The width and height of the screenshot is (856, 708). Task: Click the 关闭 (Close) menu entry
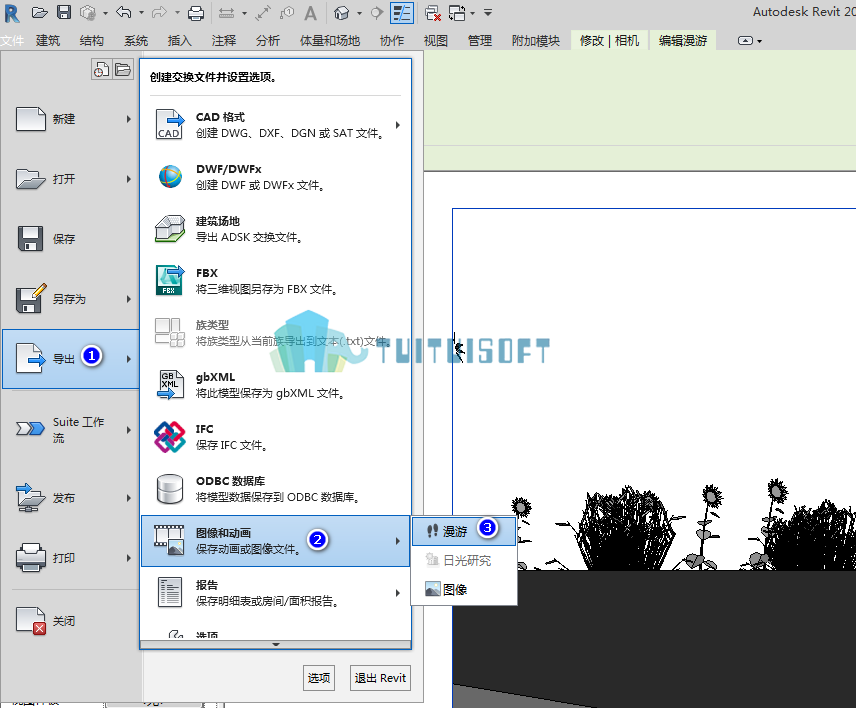tap(70, 621)
